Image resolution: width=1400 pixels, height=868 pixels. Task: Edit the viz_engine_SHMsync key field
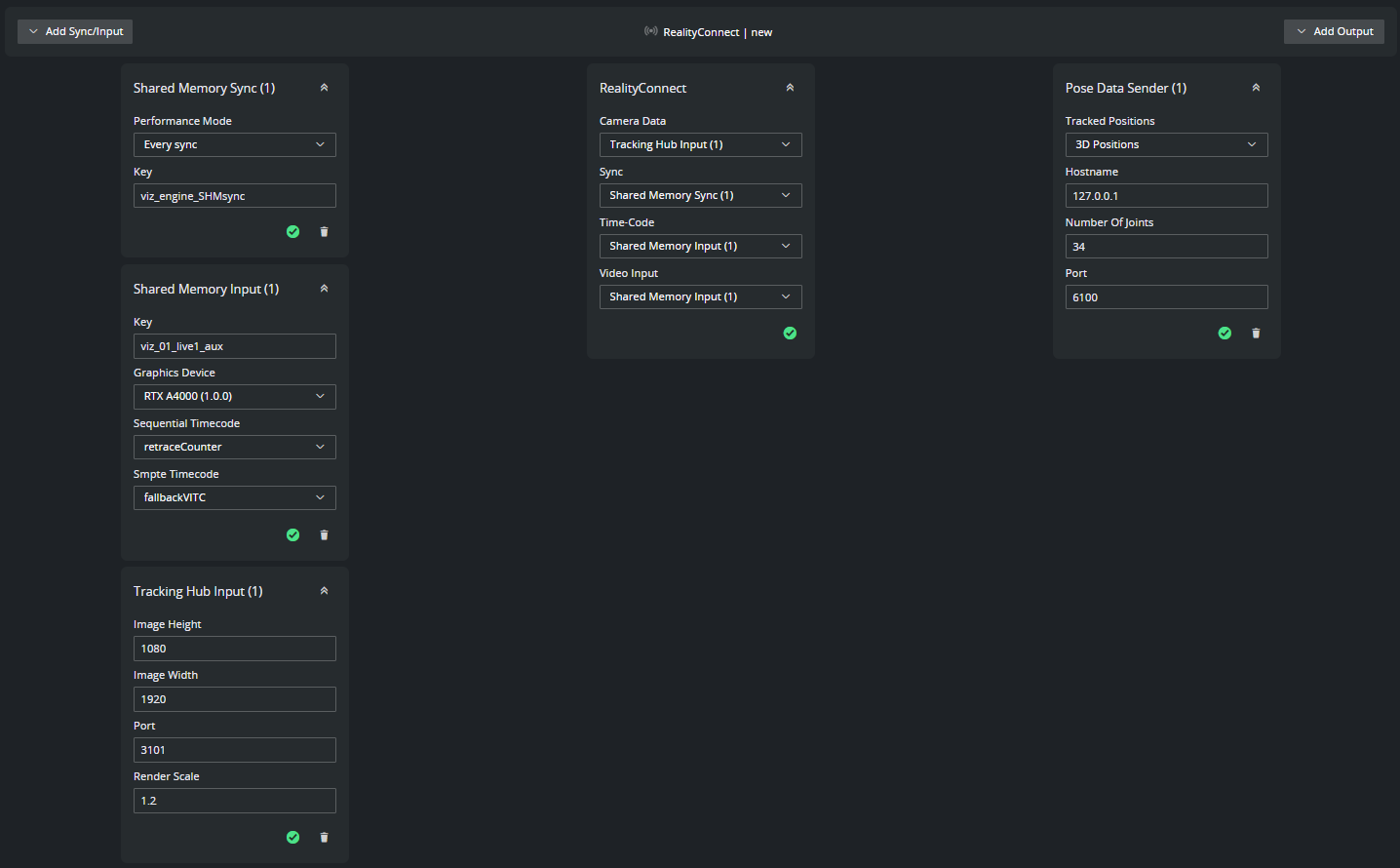pos(235,196)
